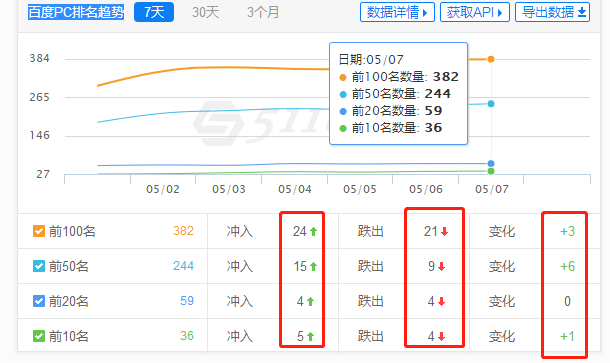Image resolution: width=610 pixels, height=363 pixels.
Task: Click the up arrow next to 5
Action: tap(310, 337)
